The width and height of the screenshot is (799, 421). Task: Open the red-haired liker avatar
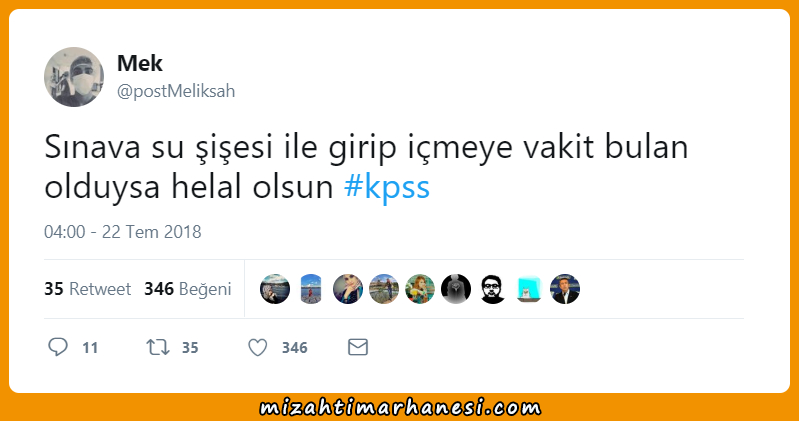(420, 289)
